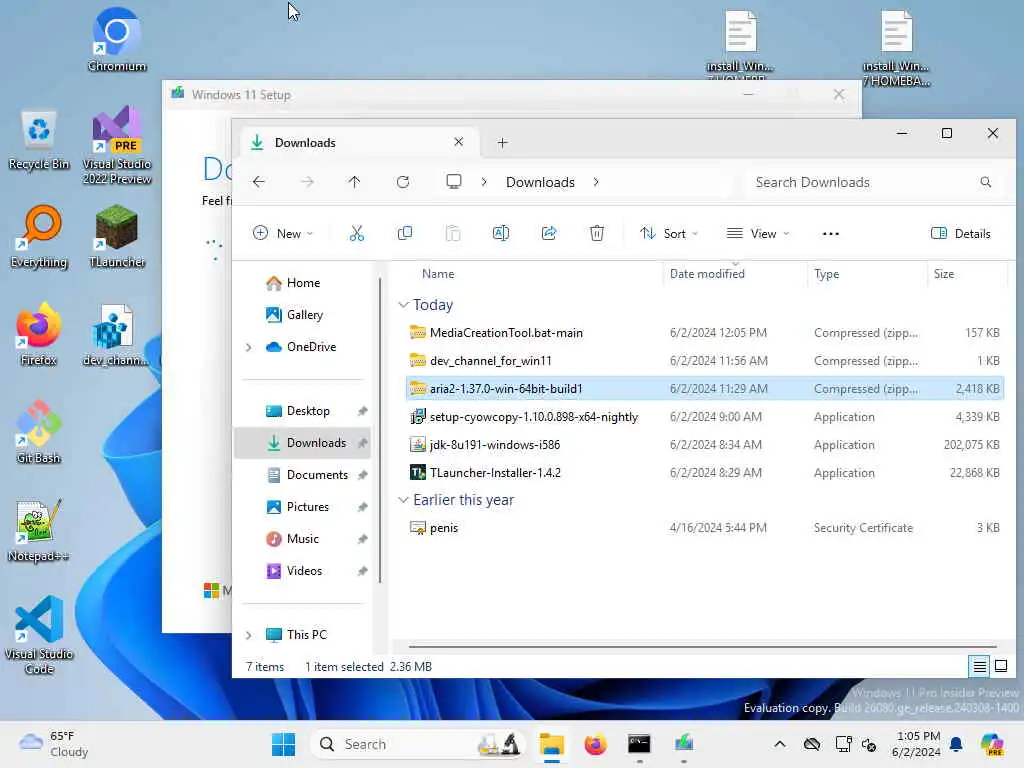
Task: Select the Notepad++ desktop icon
Action: click(39, 530)
